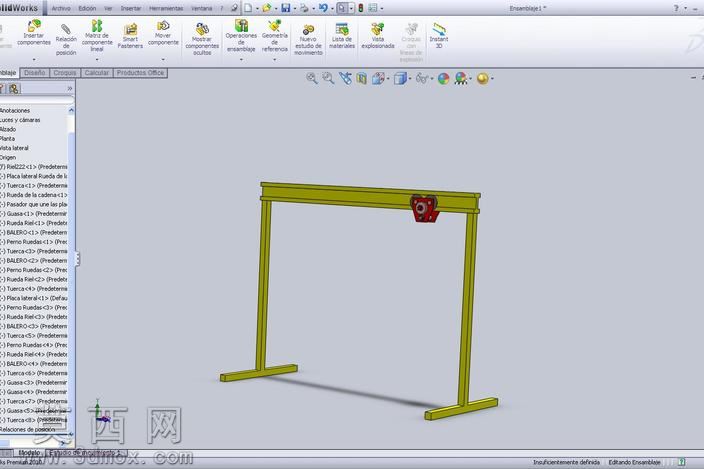Click the Undo arrow icon

coord(323,8)
